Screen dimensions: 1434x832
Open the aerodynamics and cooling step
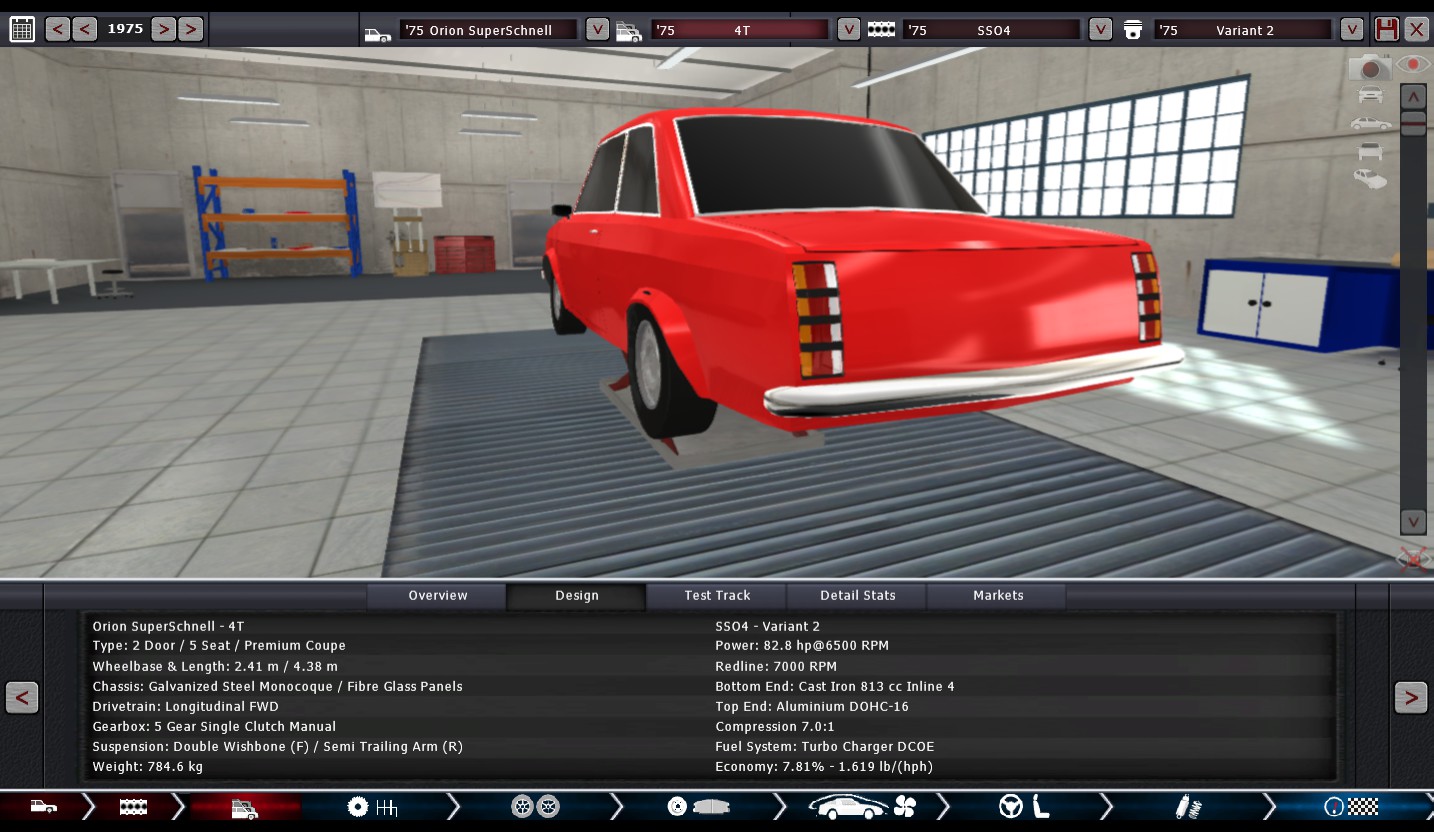point(862,807)
